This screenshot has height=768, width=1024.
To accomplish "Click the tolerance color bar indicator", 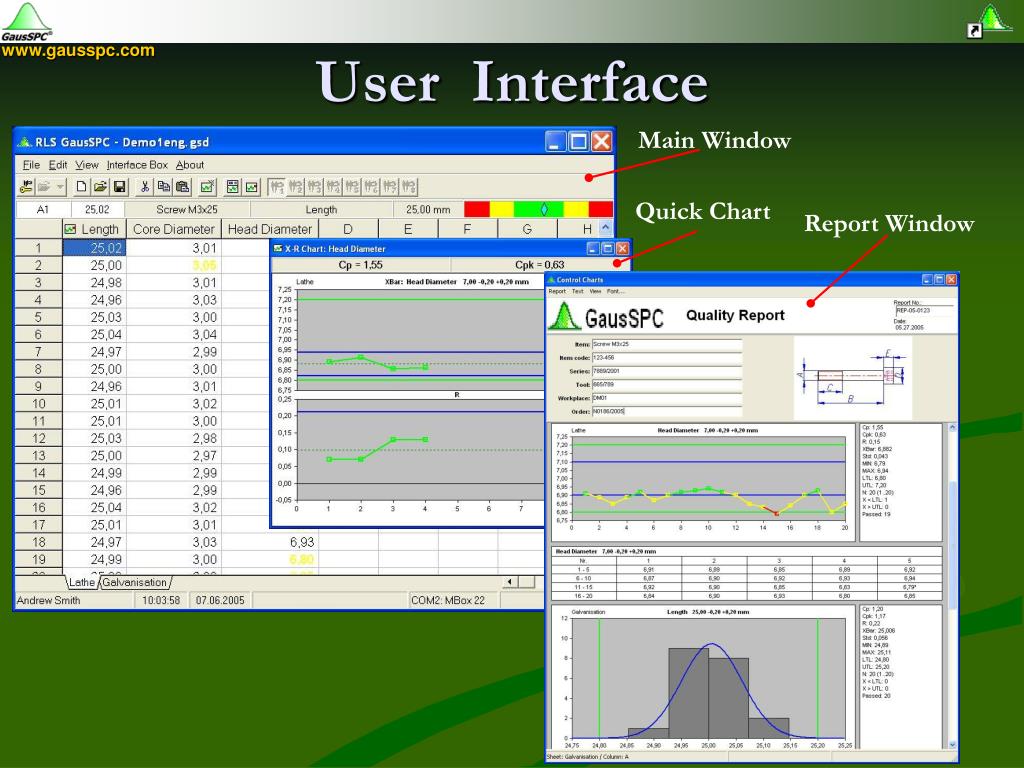I will point(539,209).
